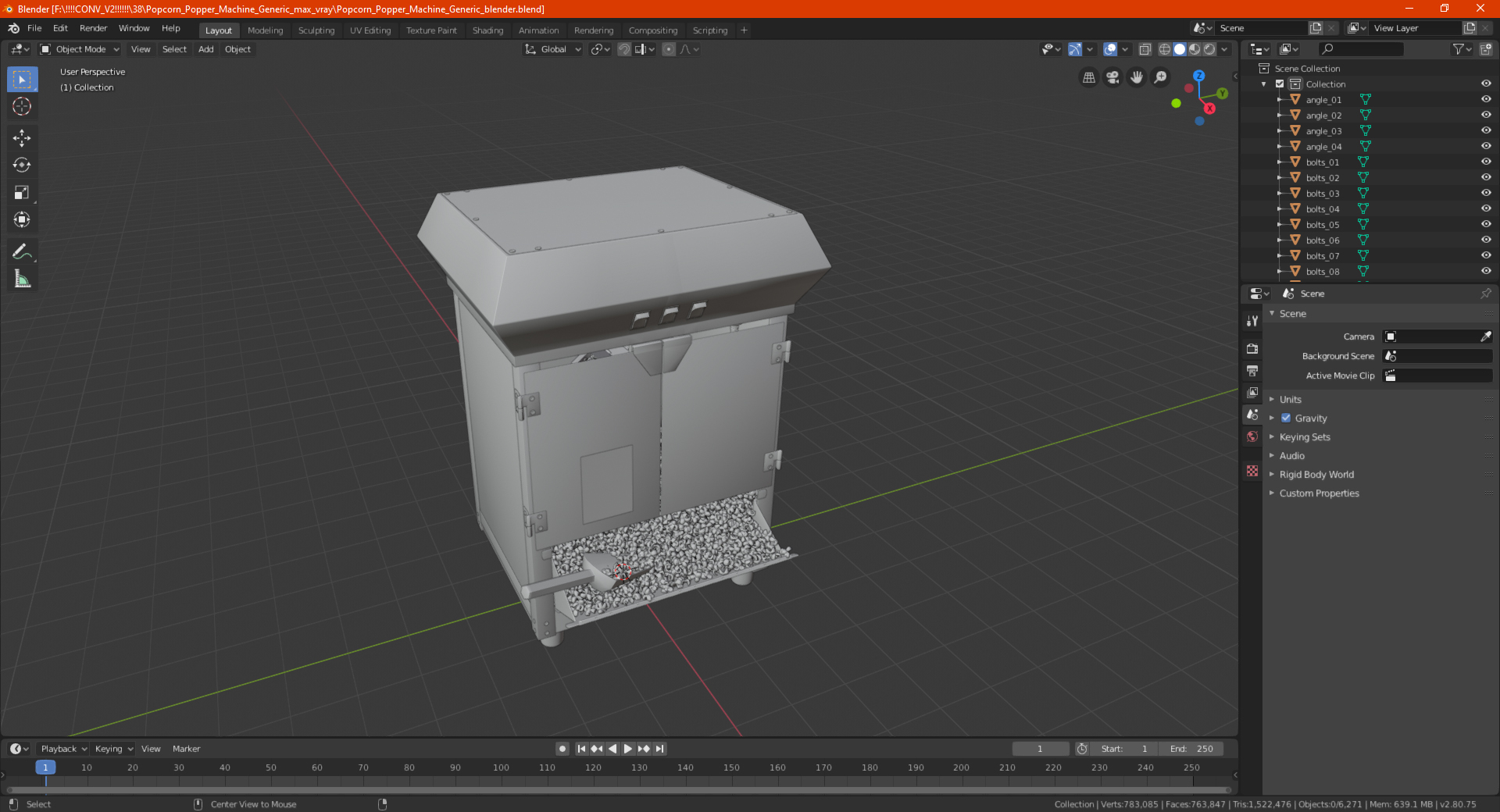Open the Render properties tab

[1252, 348]
